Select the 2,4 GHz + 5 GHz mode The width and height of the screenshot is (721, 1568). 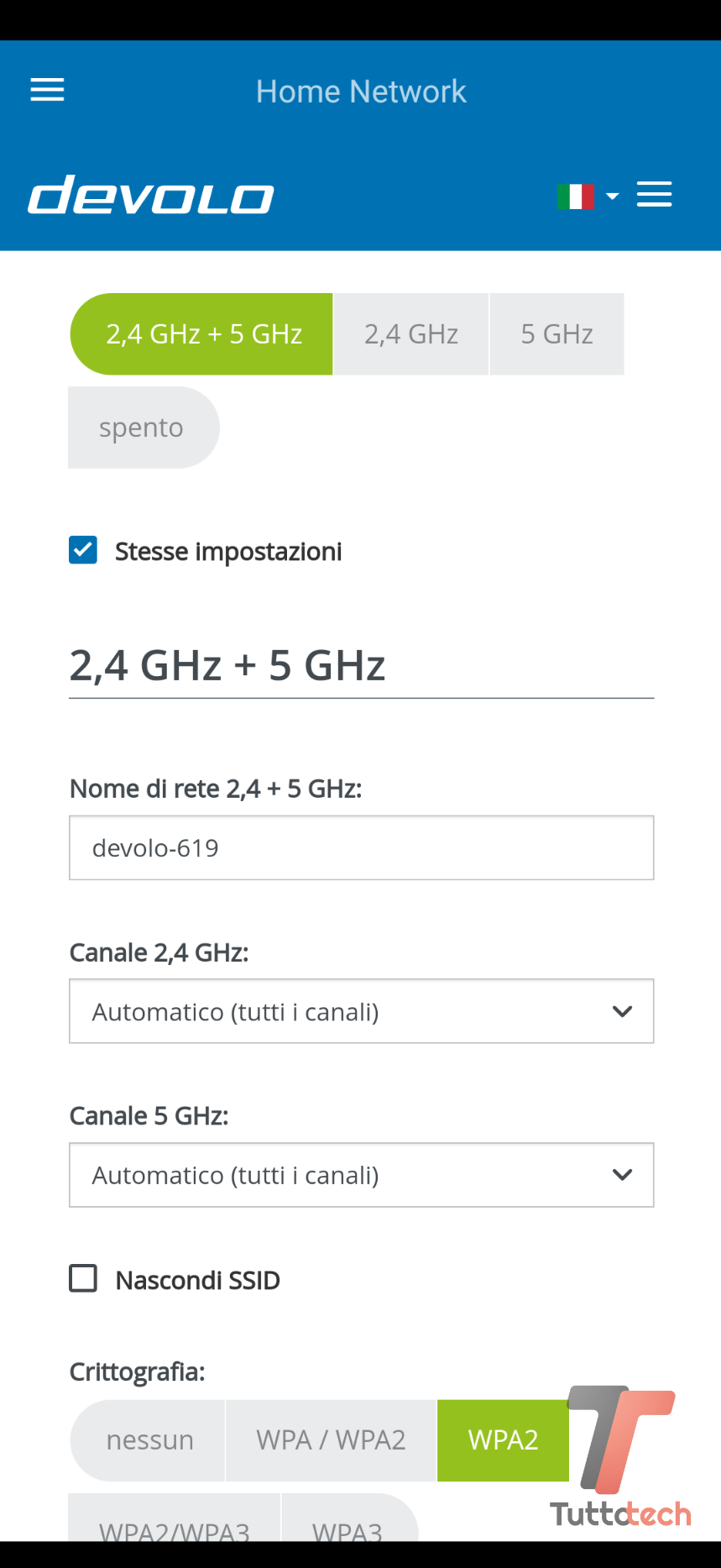coord(202,334)
